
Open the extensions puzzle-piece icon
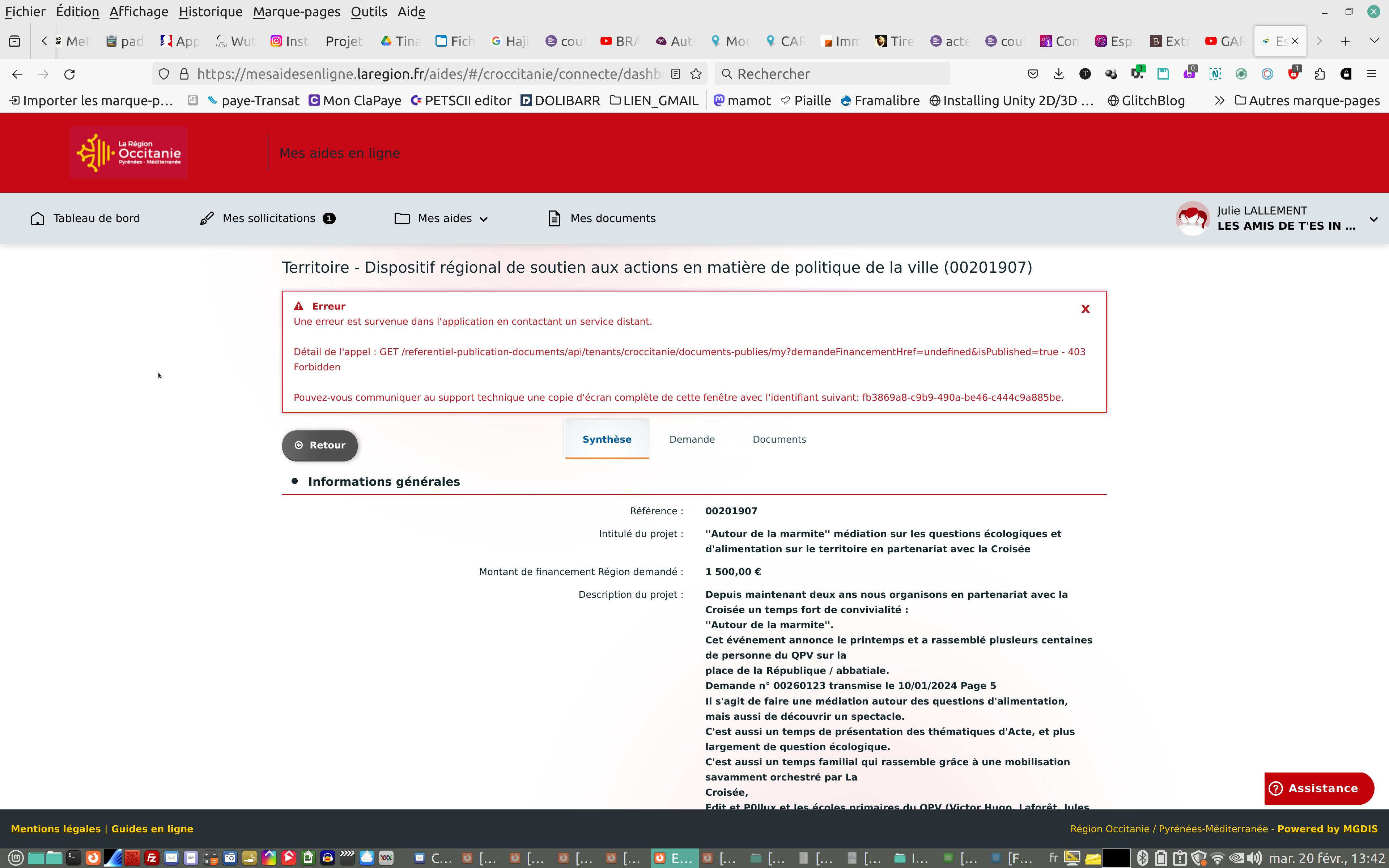pyautogui.click(x=1320, y=74)
